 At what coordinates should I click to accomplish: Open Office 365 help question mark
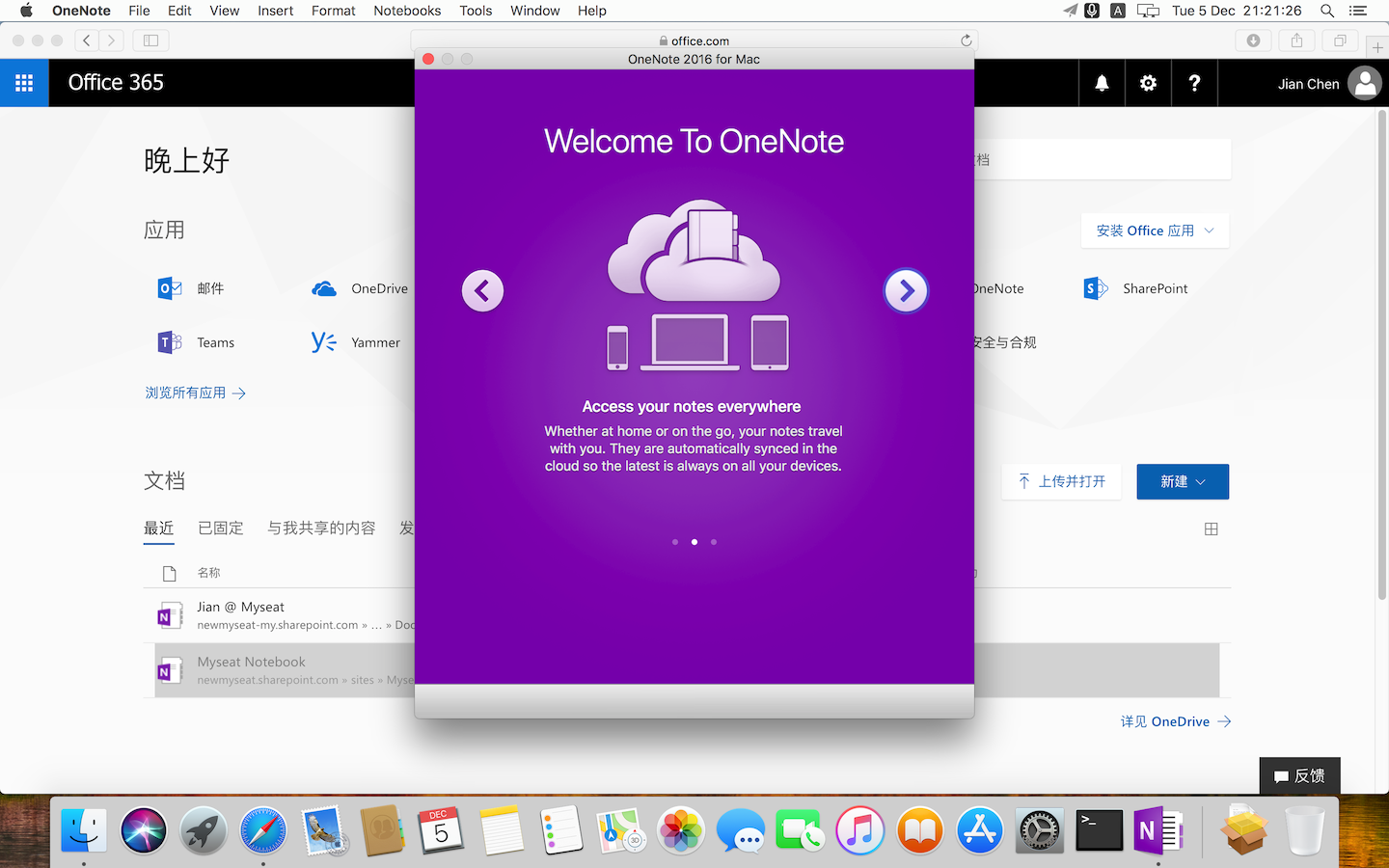pyautogui.click(x=1194, y=83)
